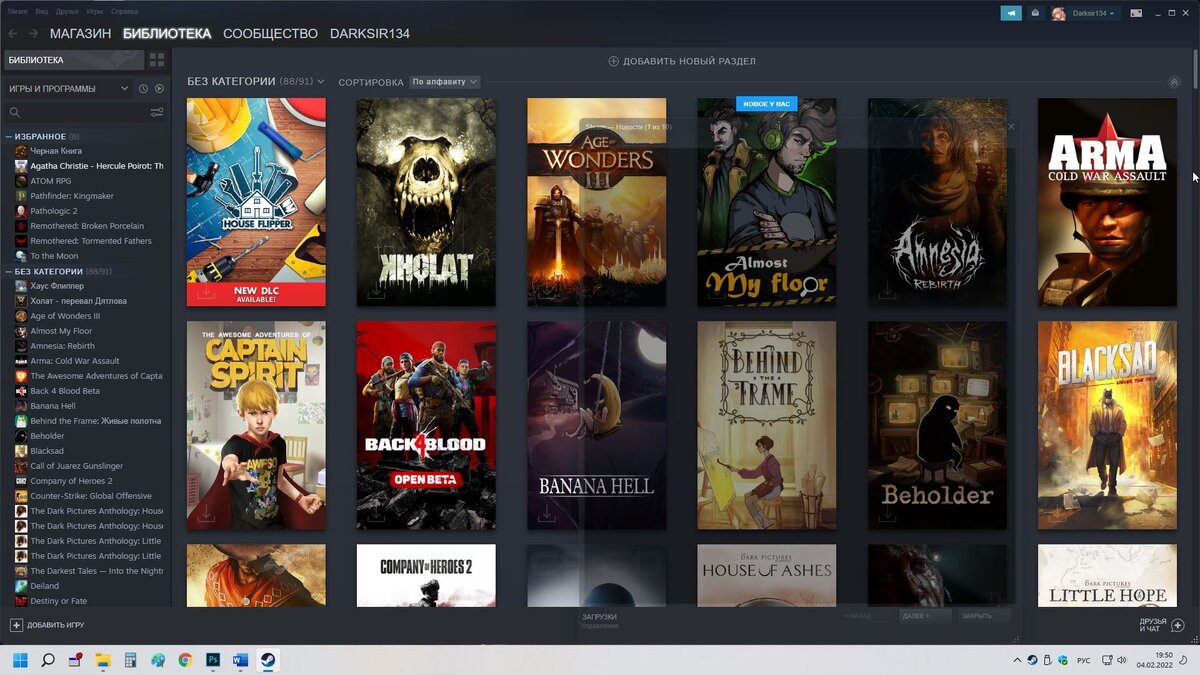1200x675 pixels.
Task: Click the download arrow on Kholat cover
Action: point(376,292)
